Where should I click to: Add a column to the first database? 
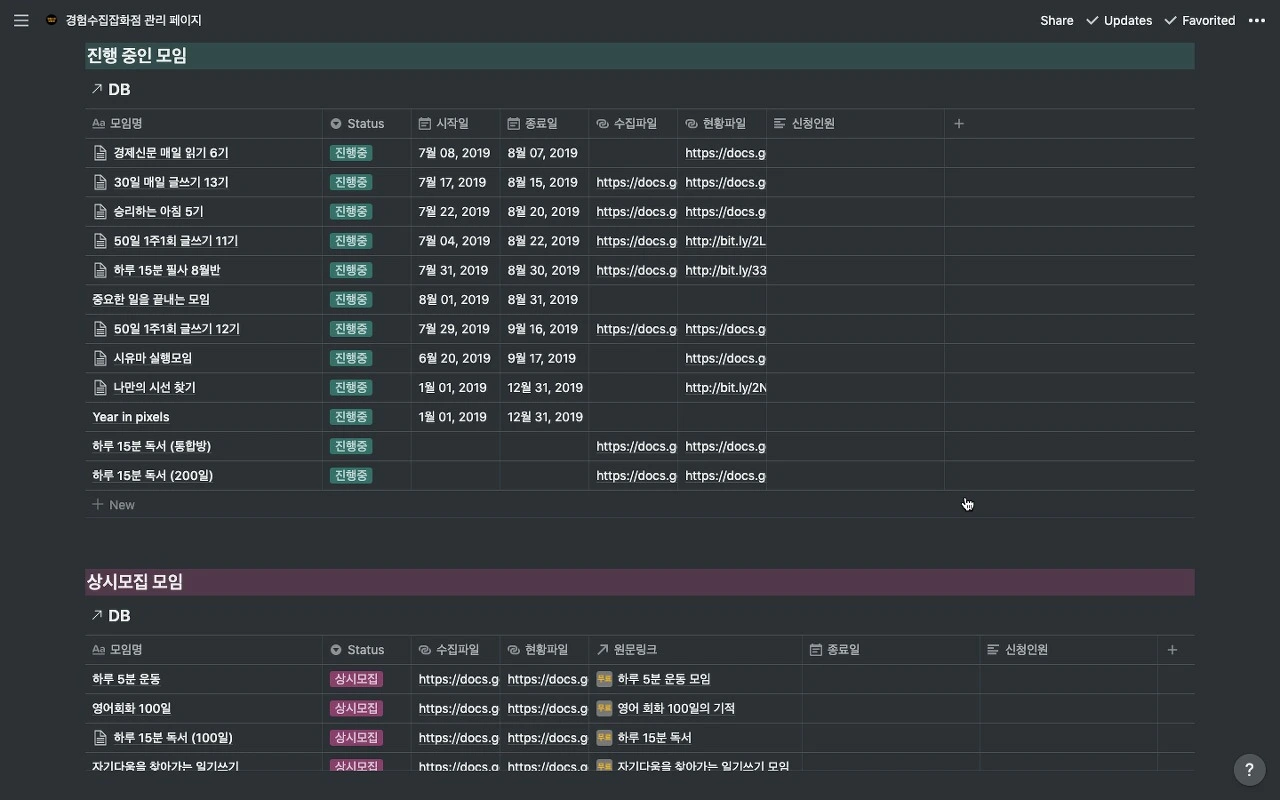pyautogui.click(x=959, y=123)
